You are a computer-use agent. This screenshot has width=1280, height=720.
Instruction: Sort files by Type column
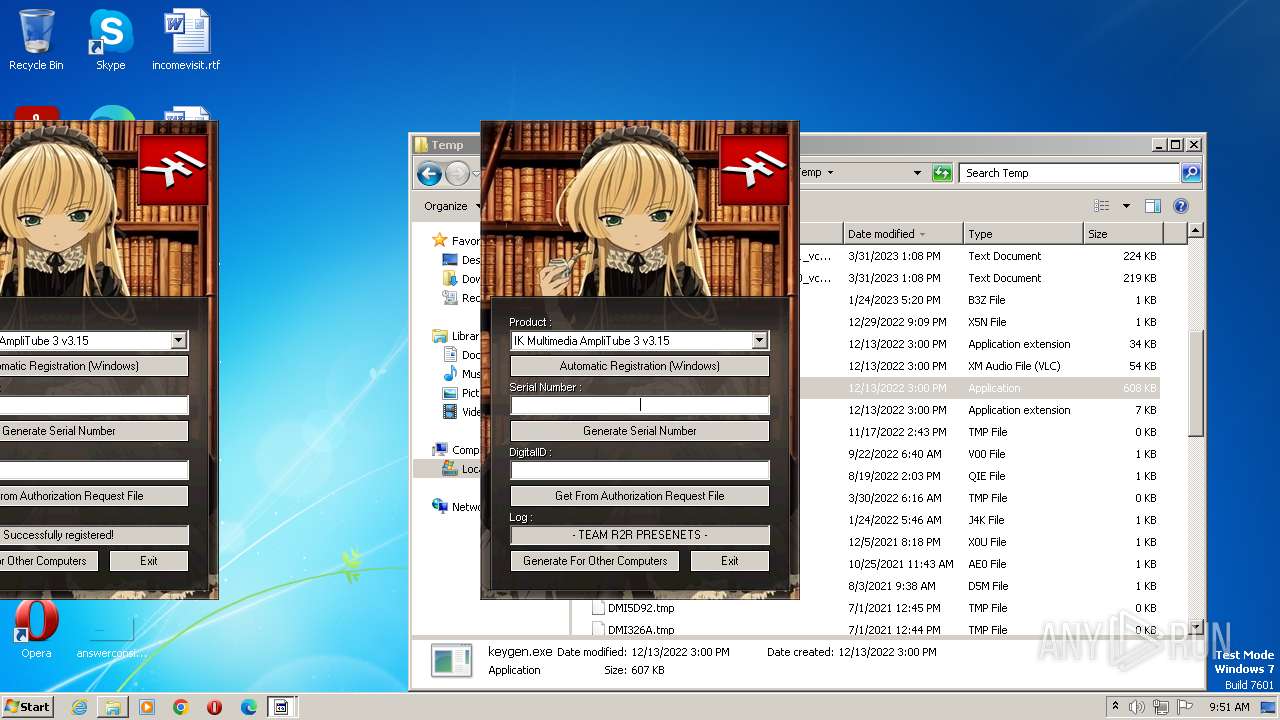pos(1023,234)
